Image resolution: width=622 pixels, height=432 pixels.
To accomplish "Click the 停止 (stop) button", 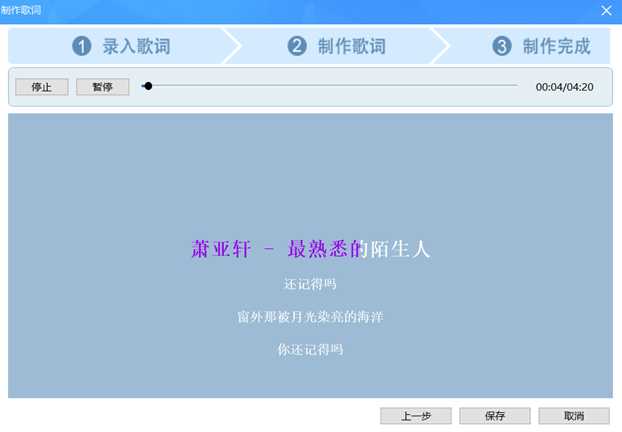I will tap(42, 87).
